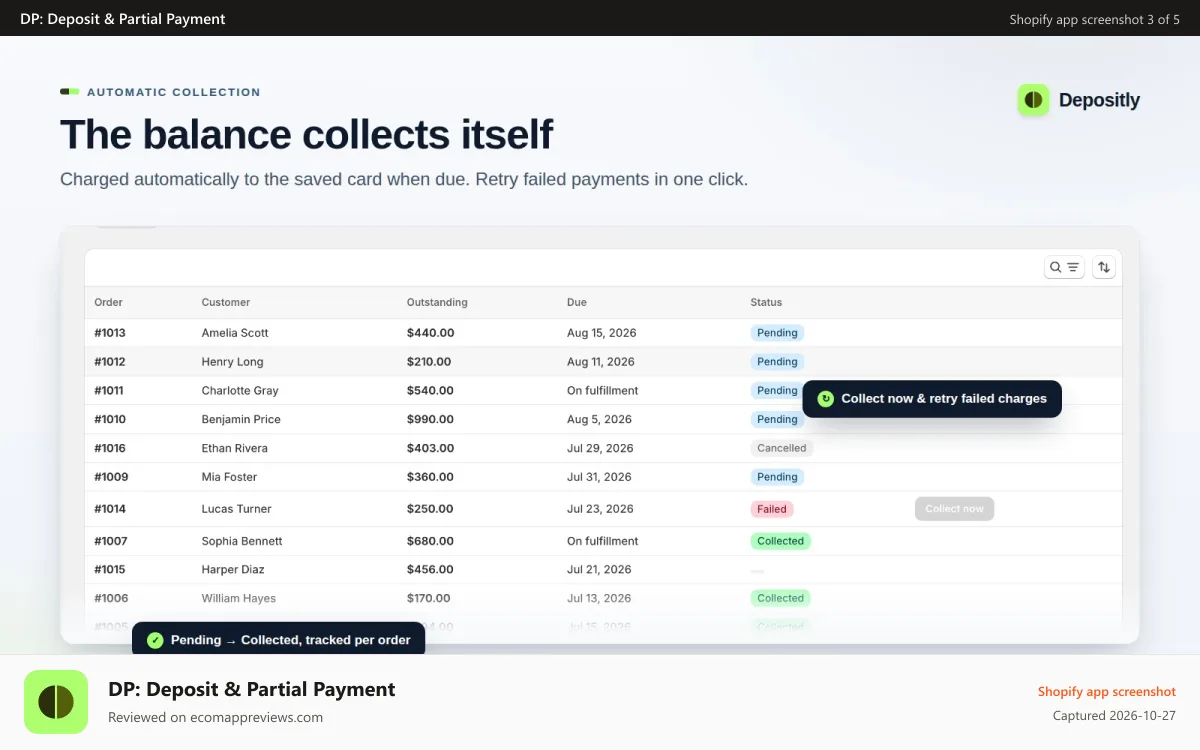Click Reviewed on ecomappreviews.com text
The width and height of the screenshot is (1200, 750).
coord(216,717)
